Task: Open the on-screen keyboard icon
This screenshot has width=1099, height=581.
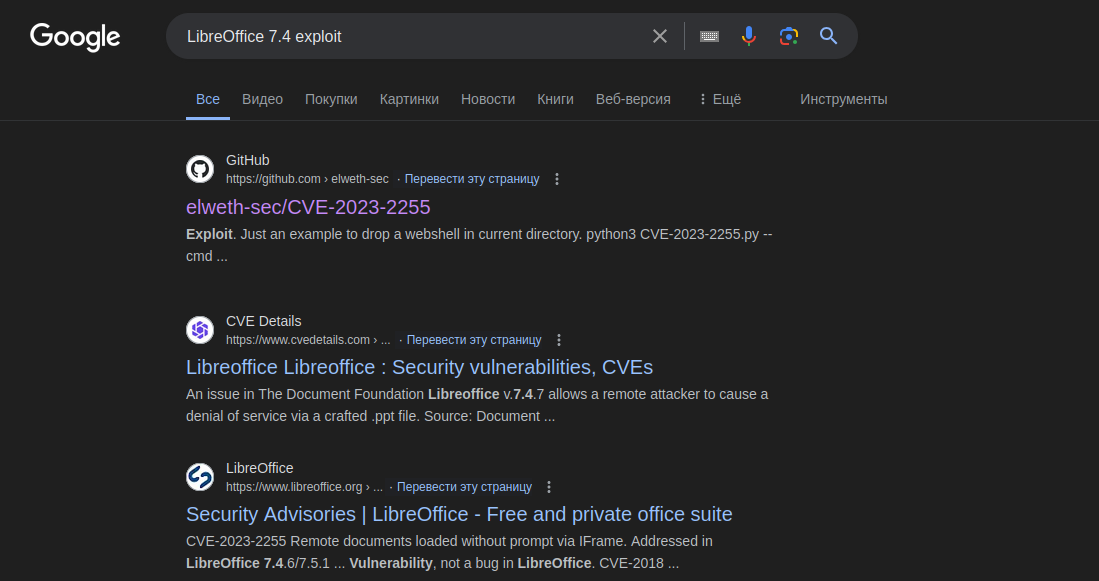Action: pyautogui.click(x=709, y=36)
